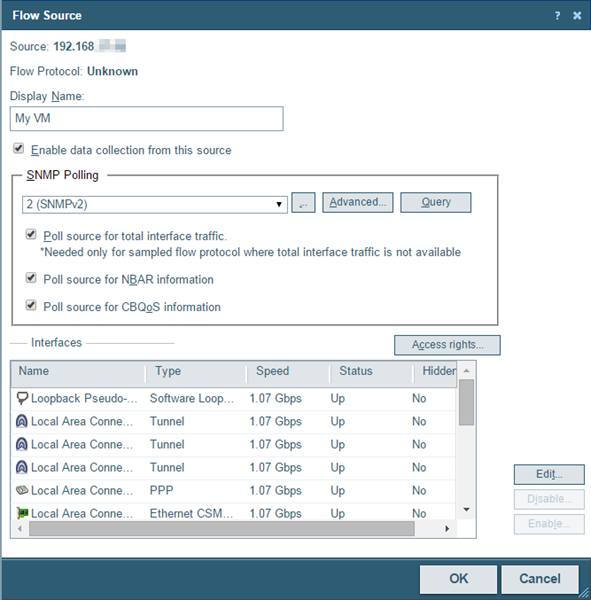Screen dimensions: 591x600
Task: Click the horizontal scroll right arrow
Action: pyautogui.click(x=447, y=529)
